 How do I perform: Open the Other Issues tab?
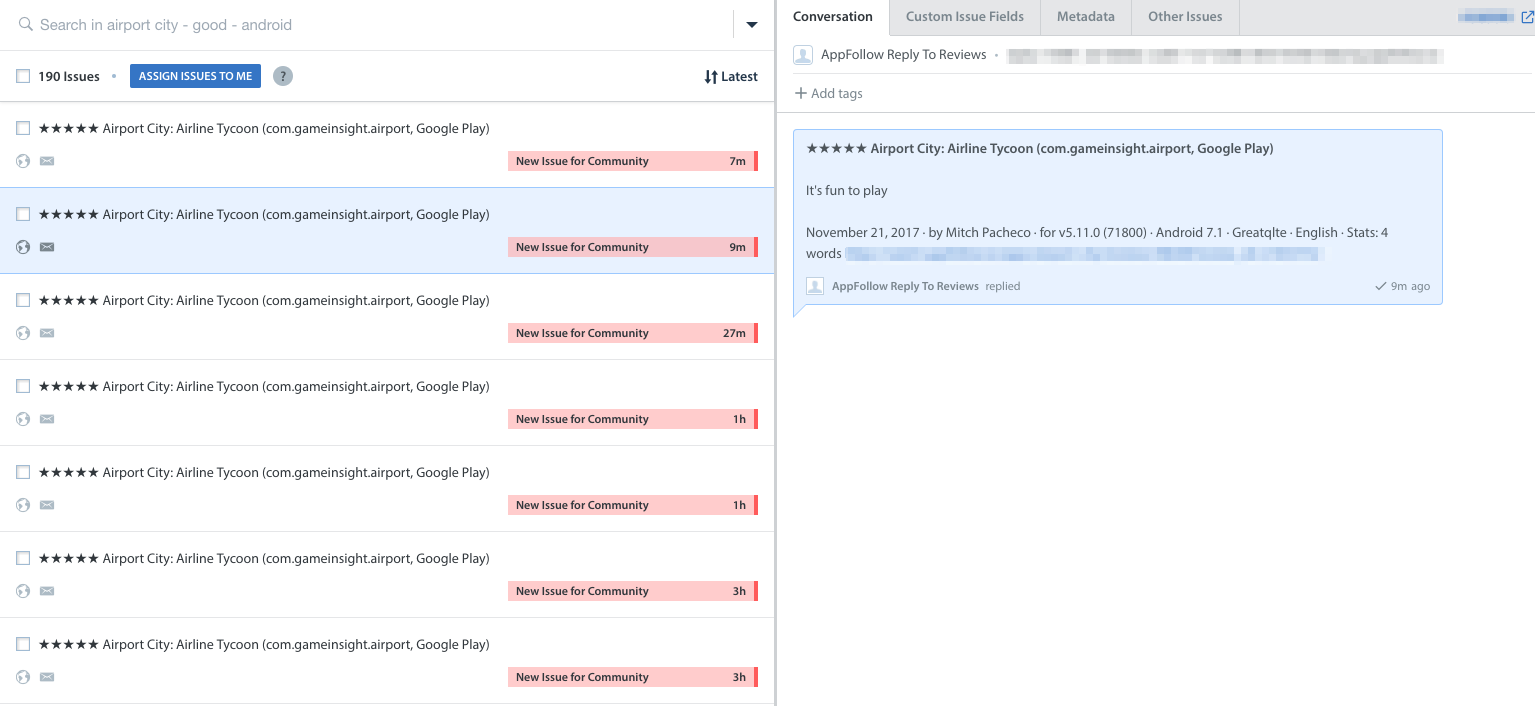1184,17
